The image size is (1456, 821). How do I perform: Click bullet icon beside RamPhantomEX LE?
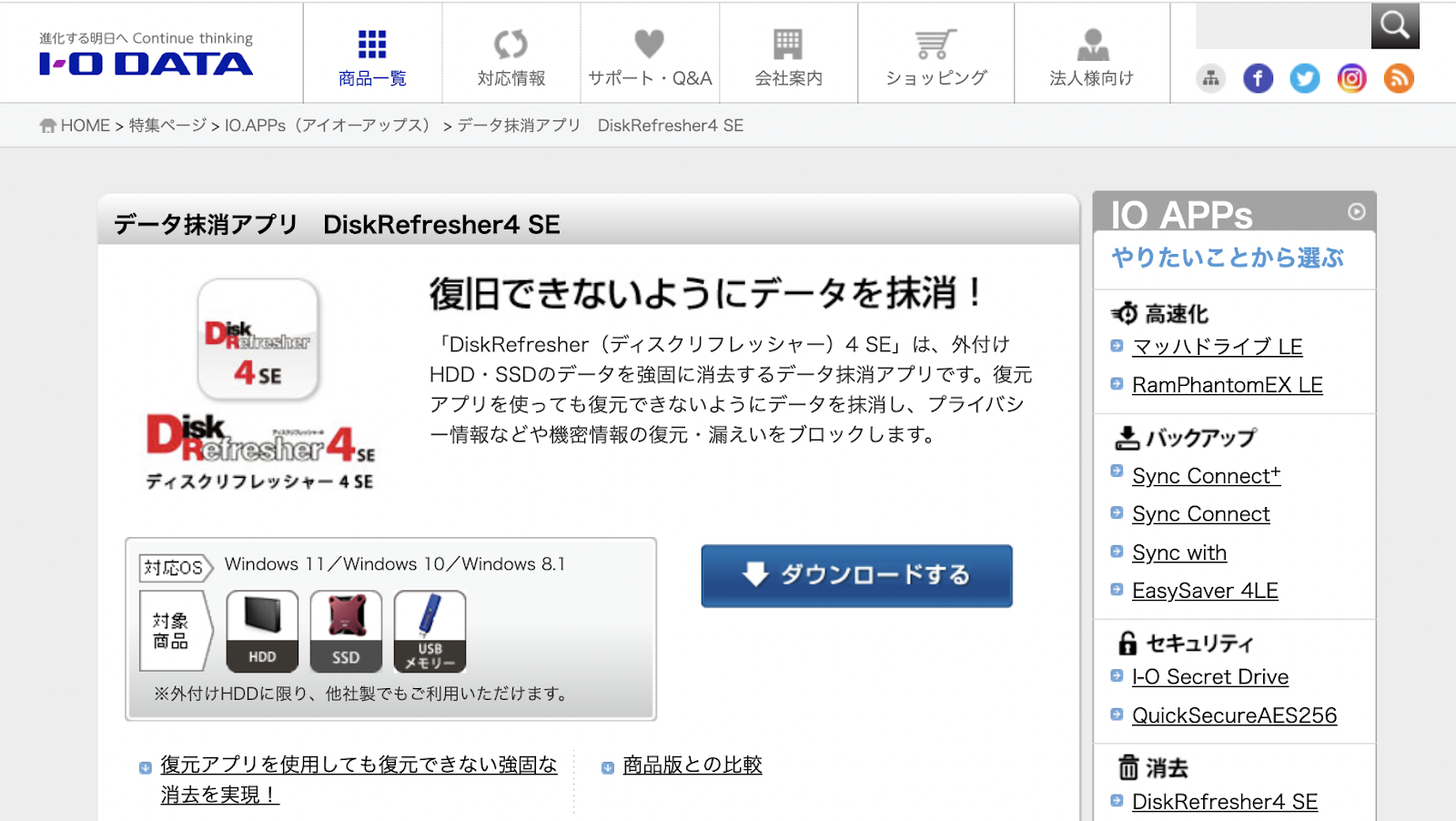[1117, 384]
